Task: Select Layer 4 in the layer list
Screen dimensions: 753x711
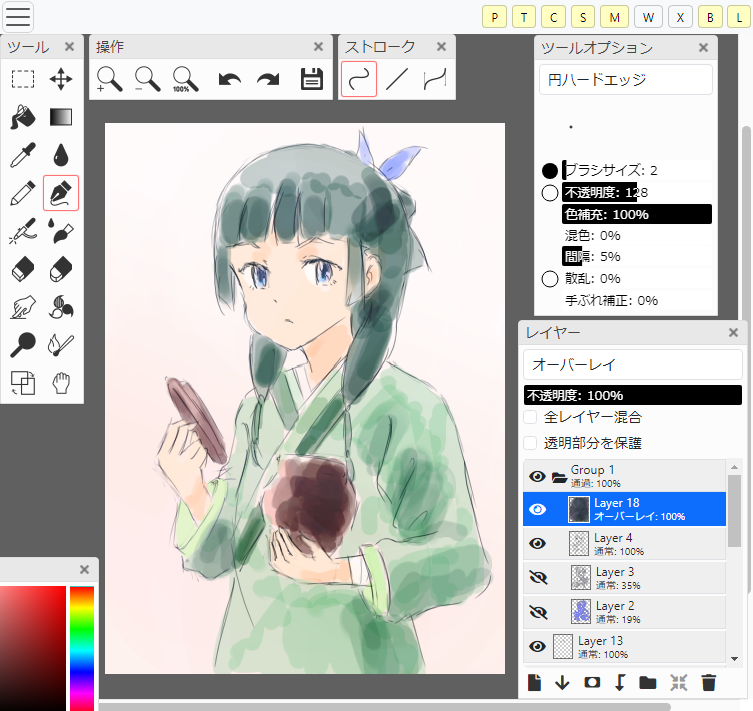Action: coord(624,543)
